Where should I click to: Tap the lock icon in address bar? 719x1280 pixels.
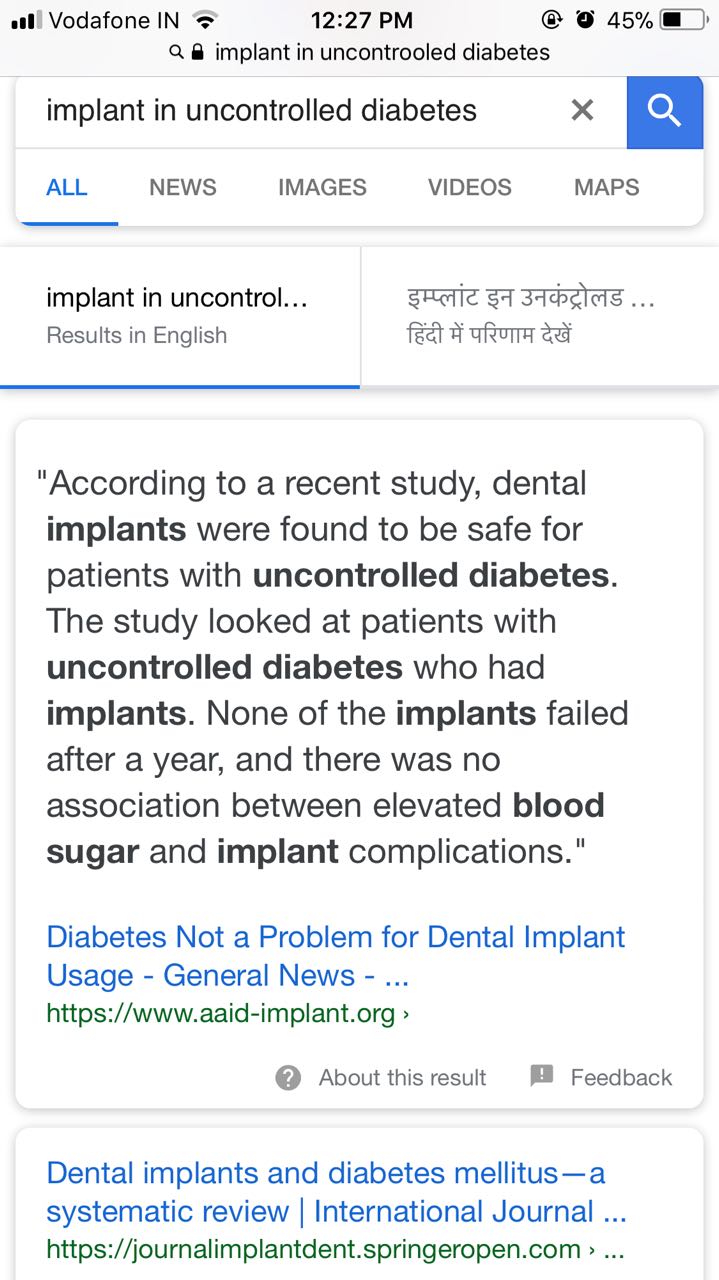click(197, 52)
